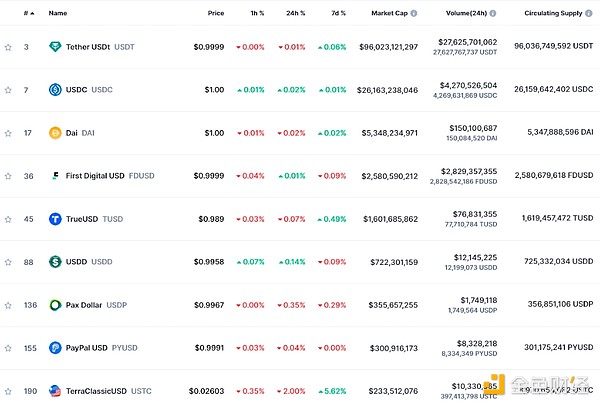
Task: Click the USDD coin logo
Action: (x=55, y=262)
